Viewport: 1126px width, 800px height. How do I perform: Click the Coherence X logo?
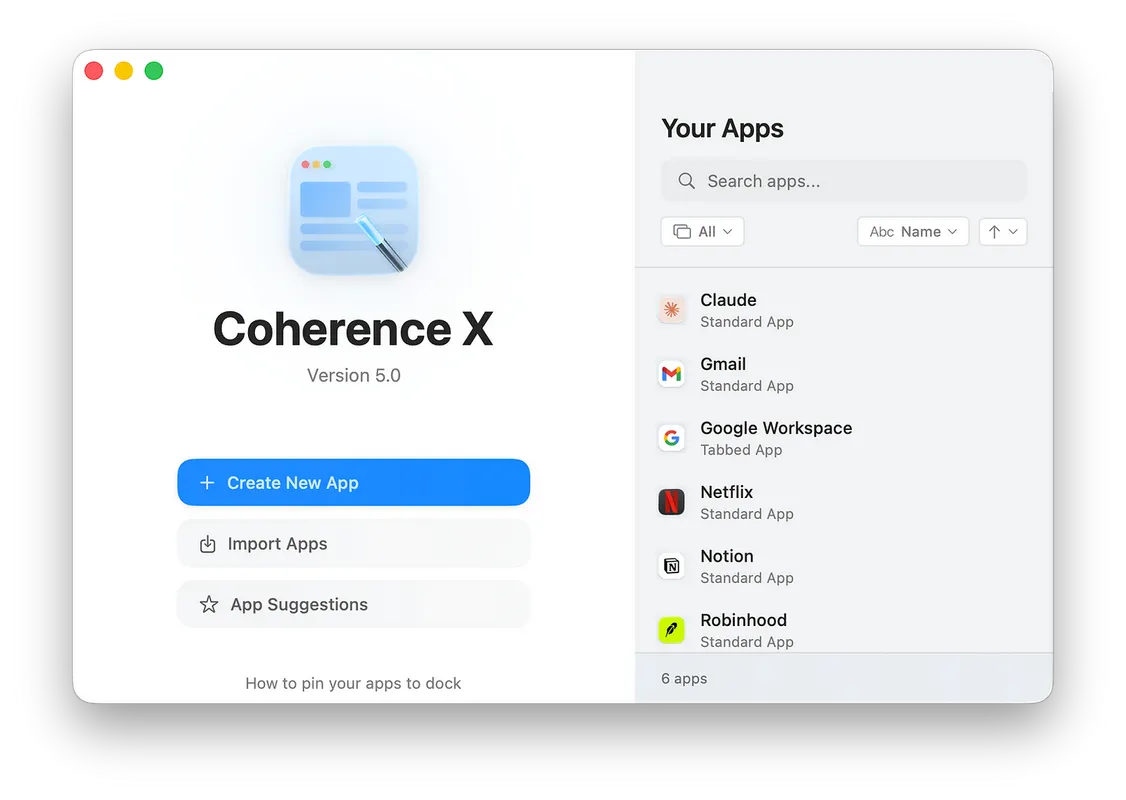[353, 210]
